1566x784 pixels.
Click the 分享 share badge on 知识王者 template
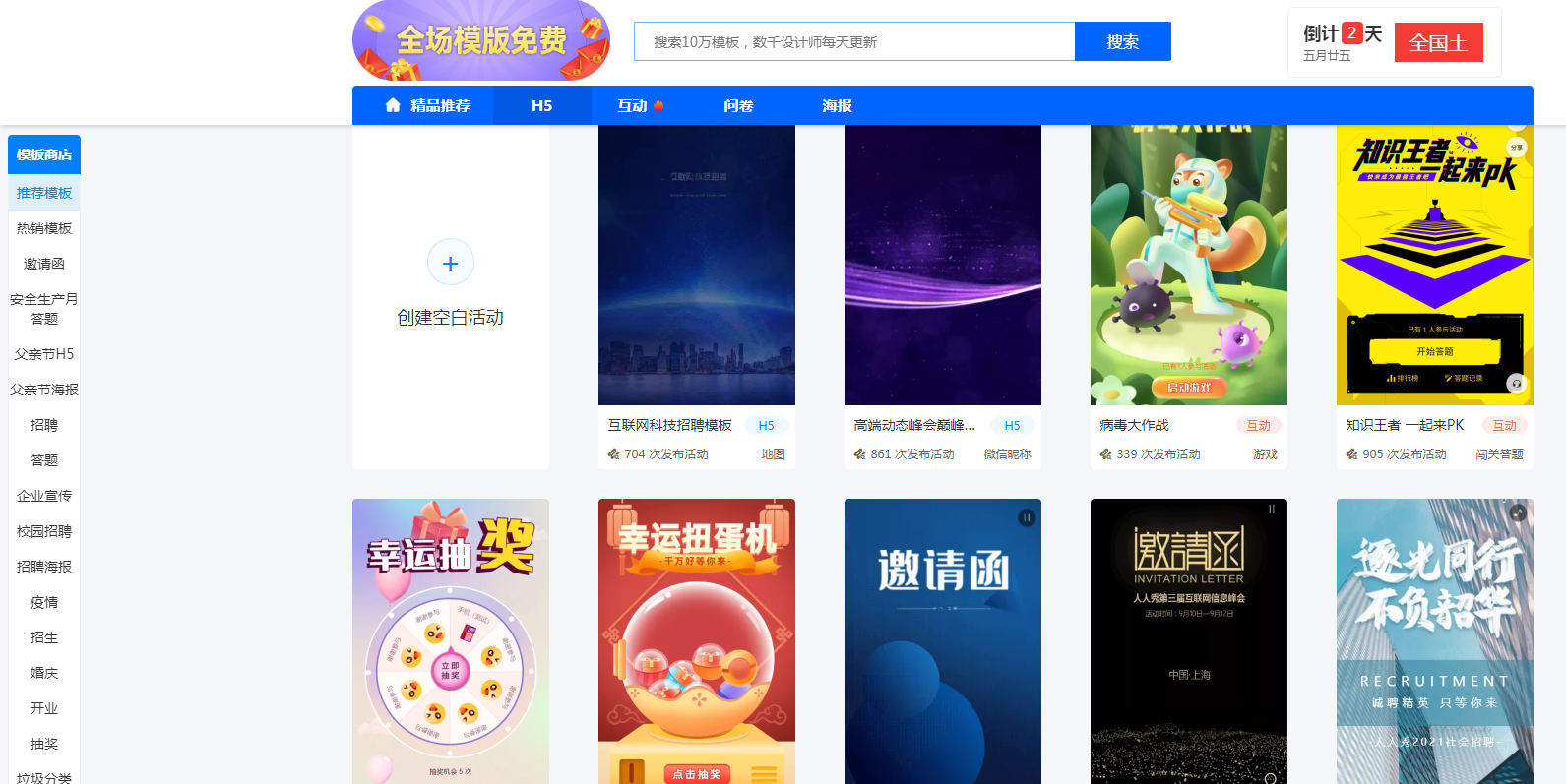click(1516, 148)
